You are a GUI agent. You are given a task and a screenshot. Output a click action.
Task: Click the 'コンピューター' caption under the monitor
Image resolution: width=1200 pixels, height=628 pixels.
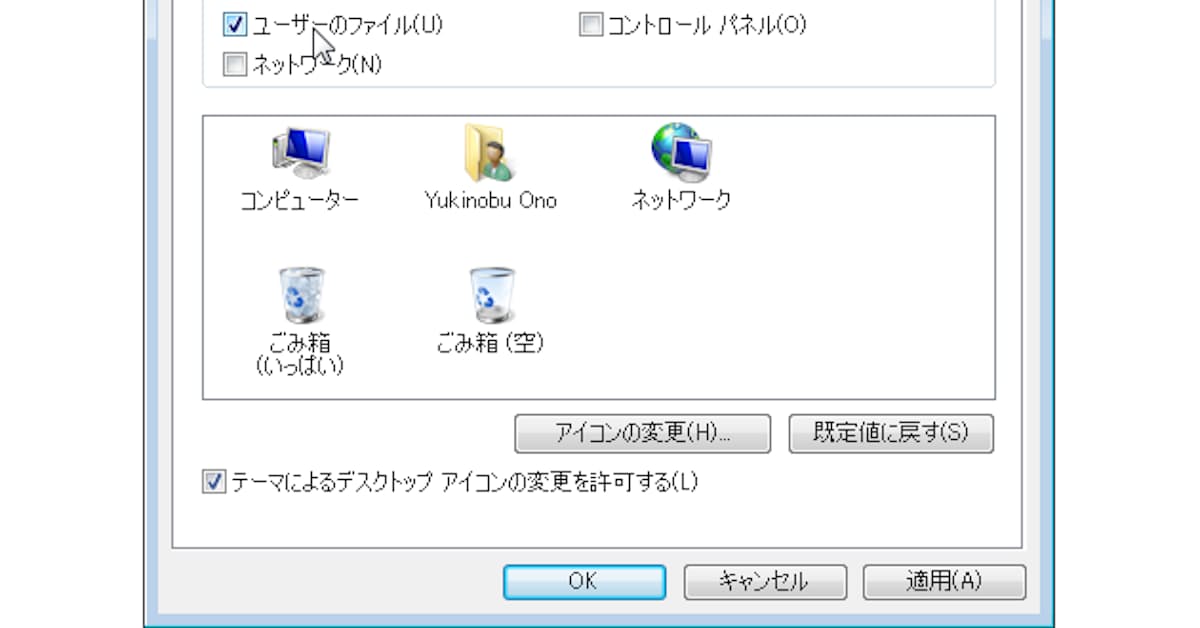pyautogui.click(x=300, y=200)
